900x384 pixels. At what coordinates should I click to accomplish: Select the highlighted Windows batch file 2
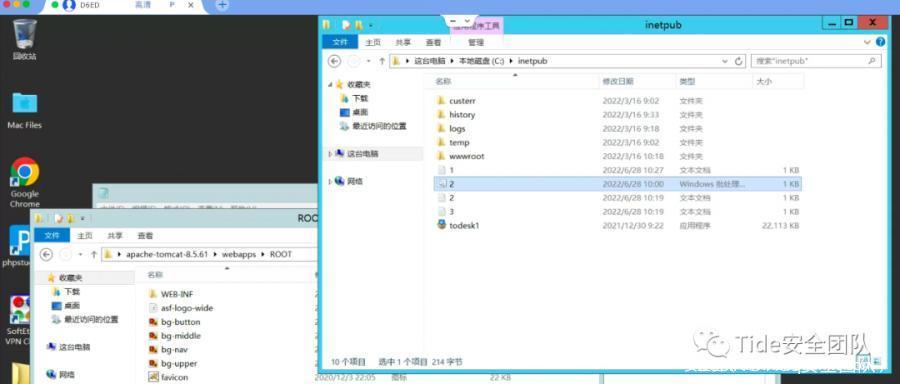point(618,184)
